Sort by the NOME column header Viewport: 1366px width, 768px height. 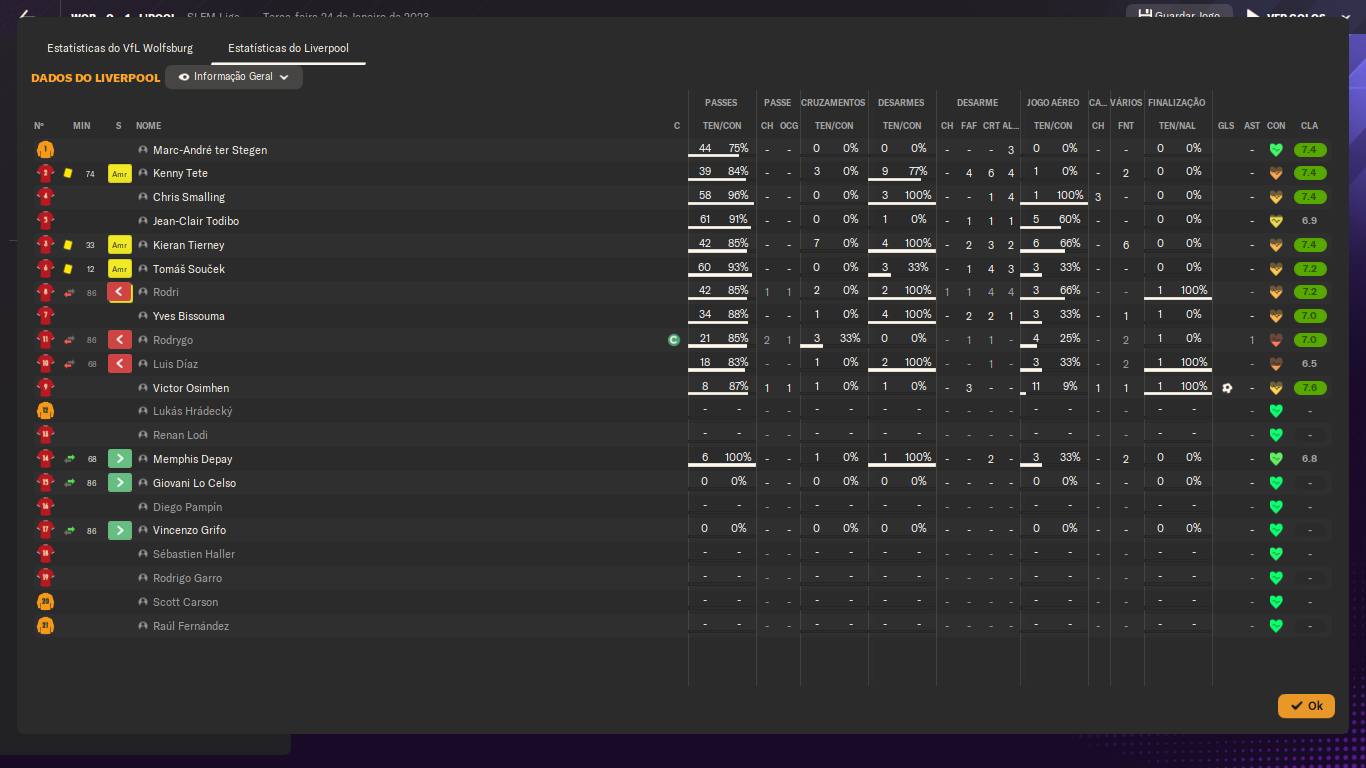pyautogui.click(x=149, y=126)
